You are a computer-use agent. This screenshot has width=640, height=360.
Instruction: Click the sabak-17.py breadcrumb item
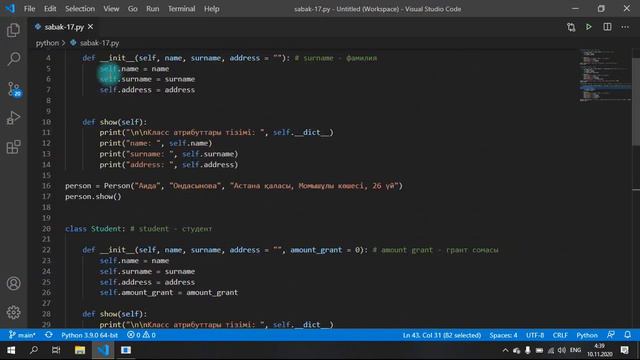pos(95,43)
